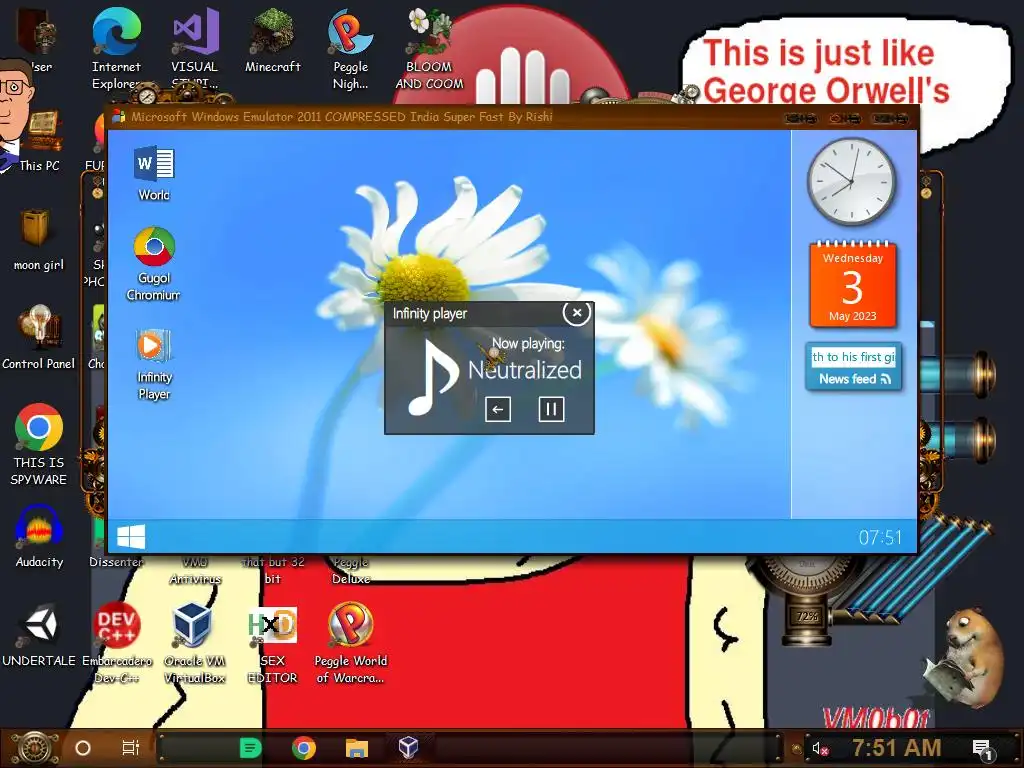Screen dimensions: 1024x768
Task: Launch Gugol Chromium in the emulator
Action: click(153, 263)
